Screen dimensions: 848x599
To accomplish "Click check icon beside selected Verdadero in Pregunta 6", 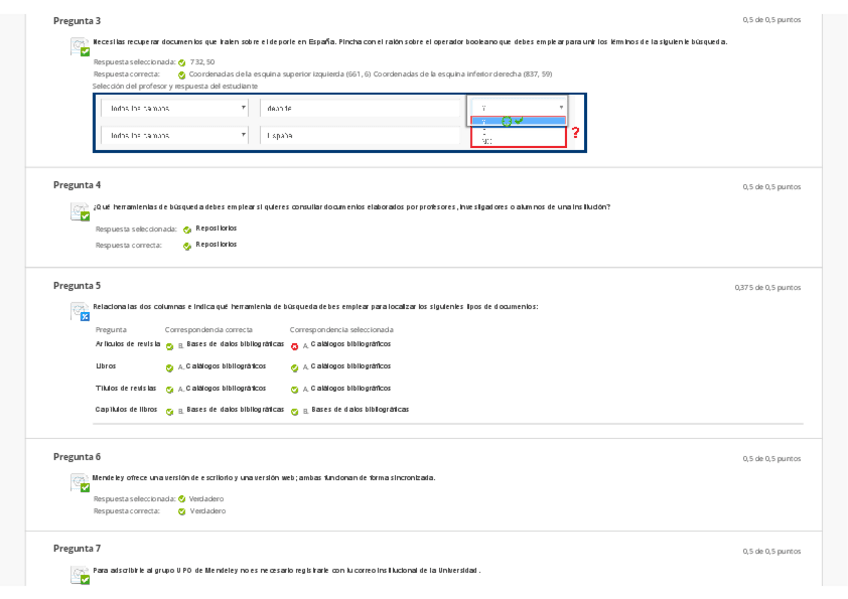I will [182, 499].
